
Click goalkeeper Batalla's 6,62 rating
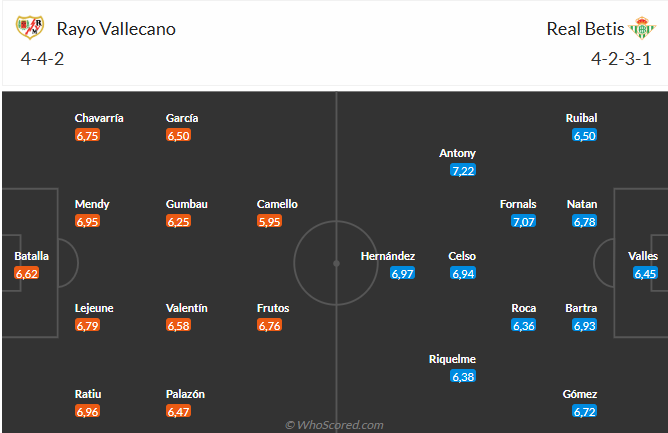(x=27, y=273)
